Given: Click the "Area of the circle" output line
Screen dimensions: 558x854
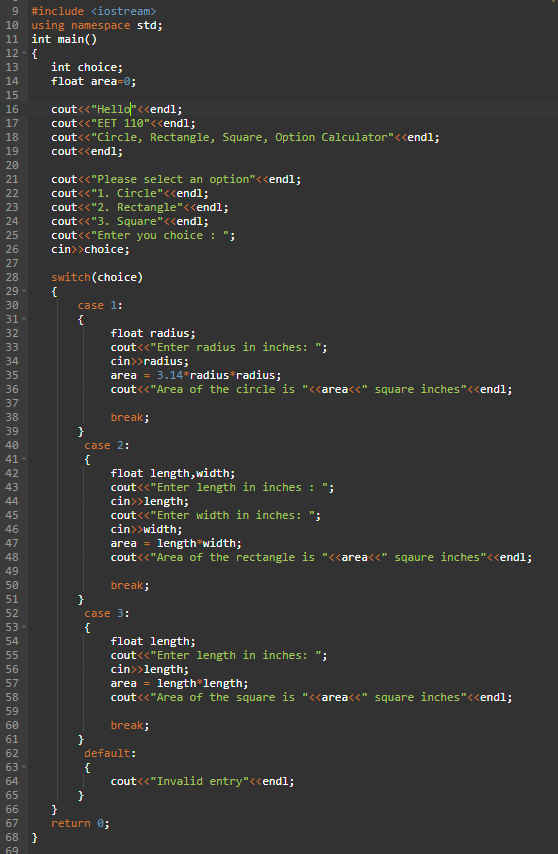Looking at the screenshot, I should tap(311, 389).
